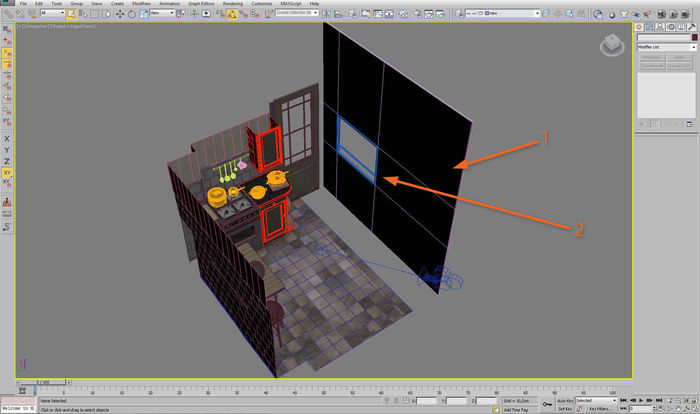Restrict to XY plane in the side toolbar
Viewport: 700px width, 414px height.
pos(7,172)
